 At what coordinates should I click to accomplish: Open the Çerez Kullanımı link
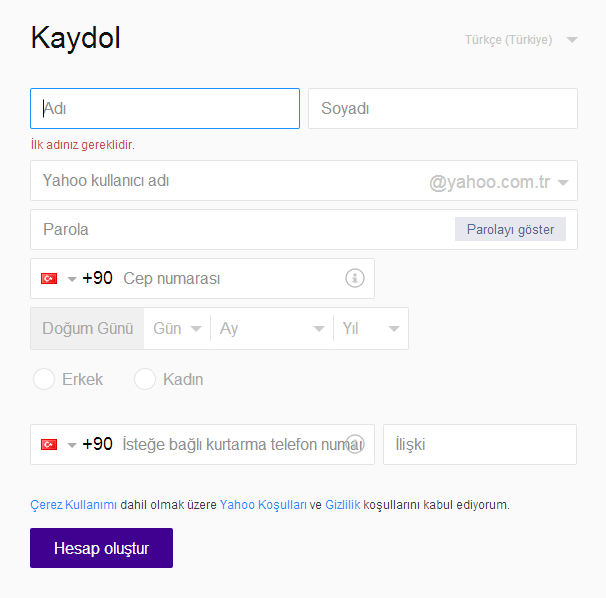[73, 505]
